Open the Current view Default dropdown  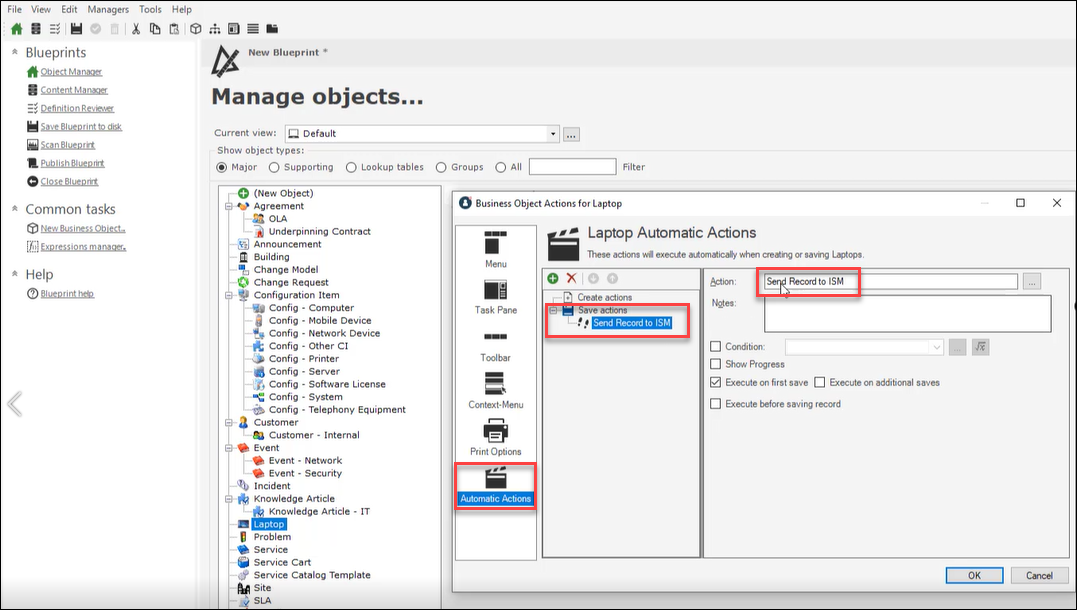point(553,134)
